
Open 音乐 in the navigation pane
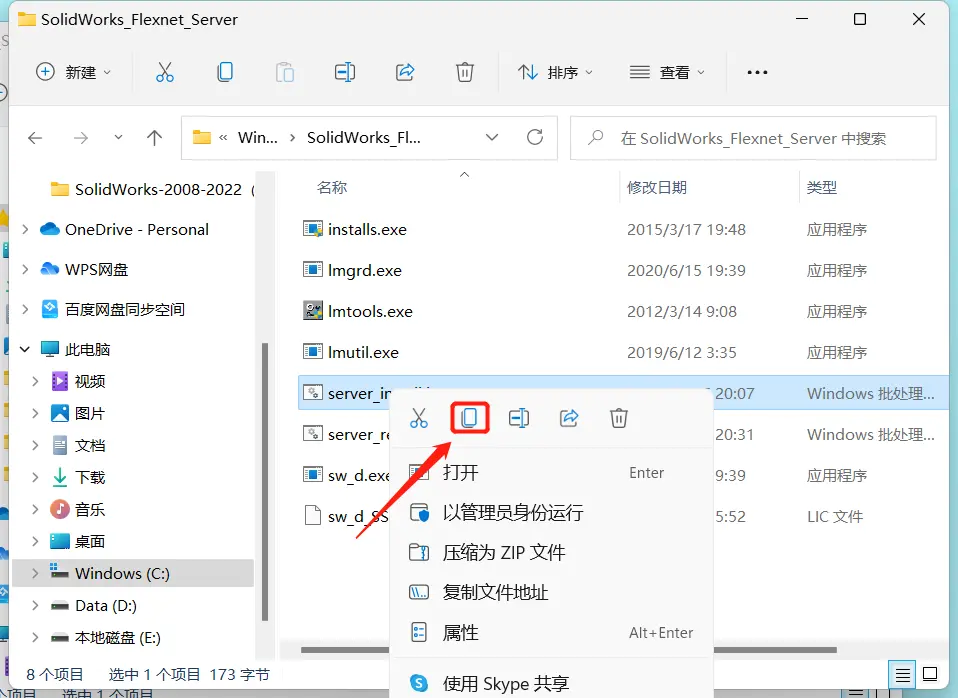point(90,509)
